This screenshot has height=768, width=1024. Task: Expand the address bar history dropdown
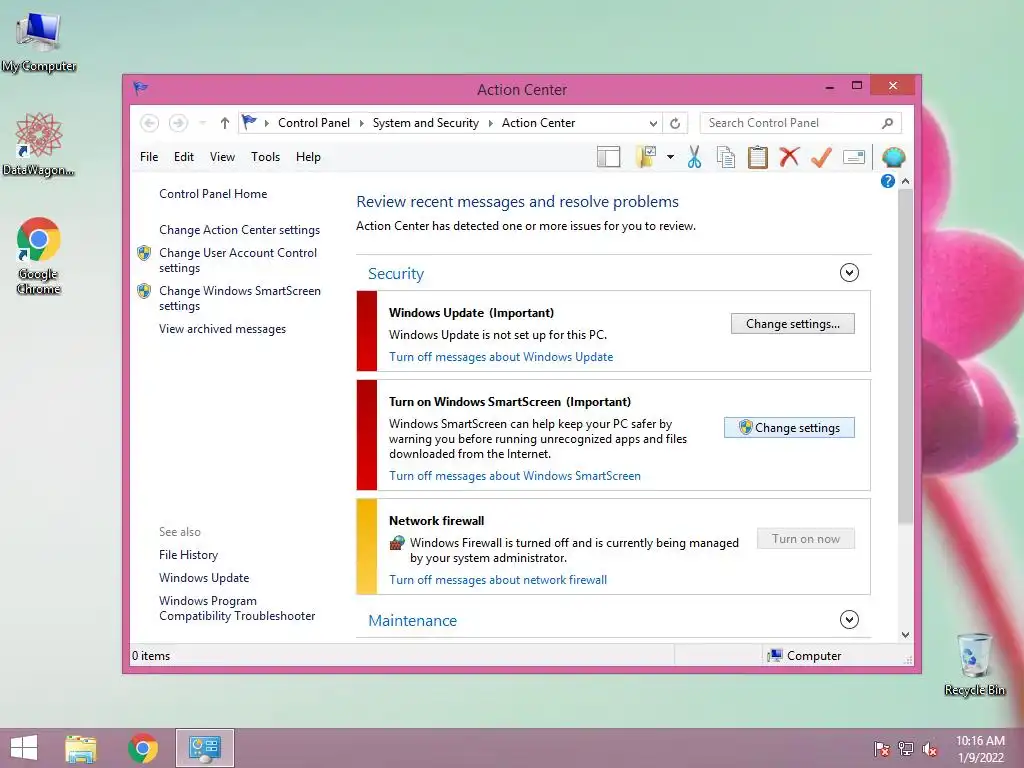pyautogui.click(x=652, y=123)
